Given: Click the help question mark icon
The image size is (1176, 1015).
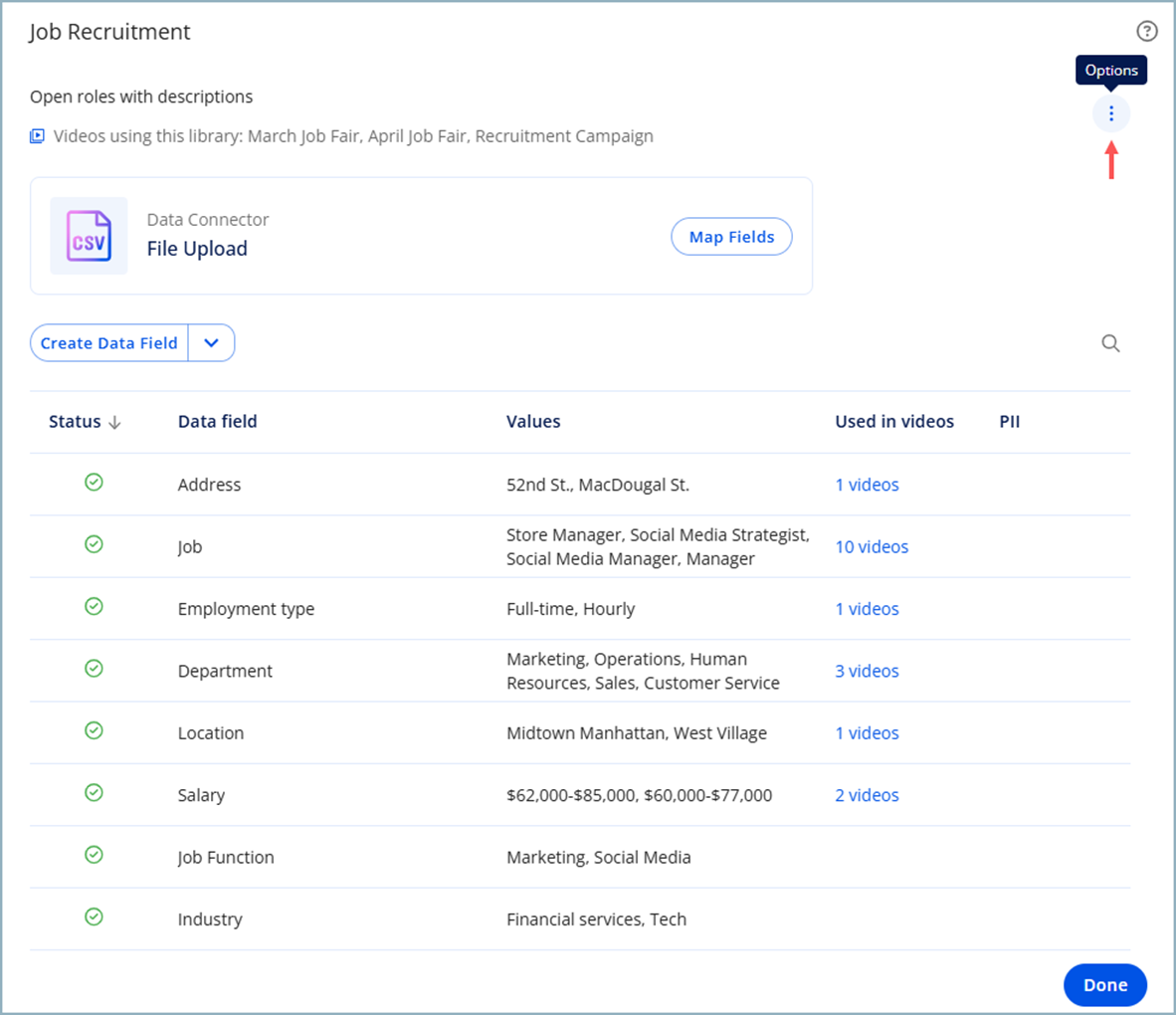Looking at the screenshot, I should pos(1146,32).
